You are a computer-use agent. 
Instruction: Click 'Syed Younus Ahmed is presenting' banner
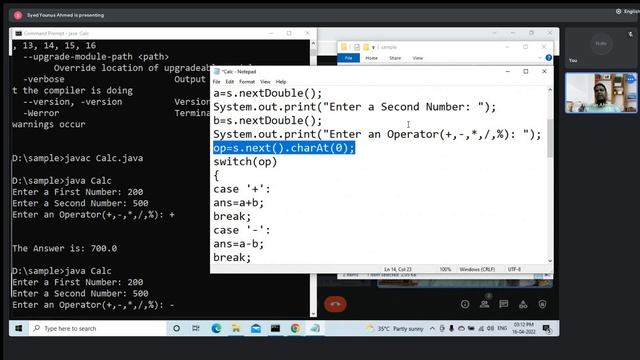coord(65,15)
